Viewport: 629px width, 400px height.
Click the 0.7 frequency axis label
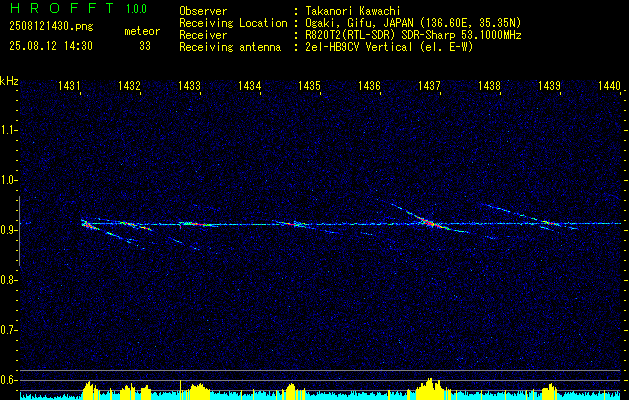tap(8, 330)
